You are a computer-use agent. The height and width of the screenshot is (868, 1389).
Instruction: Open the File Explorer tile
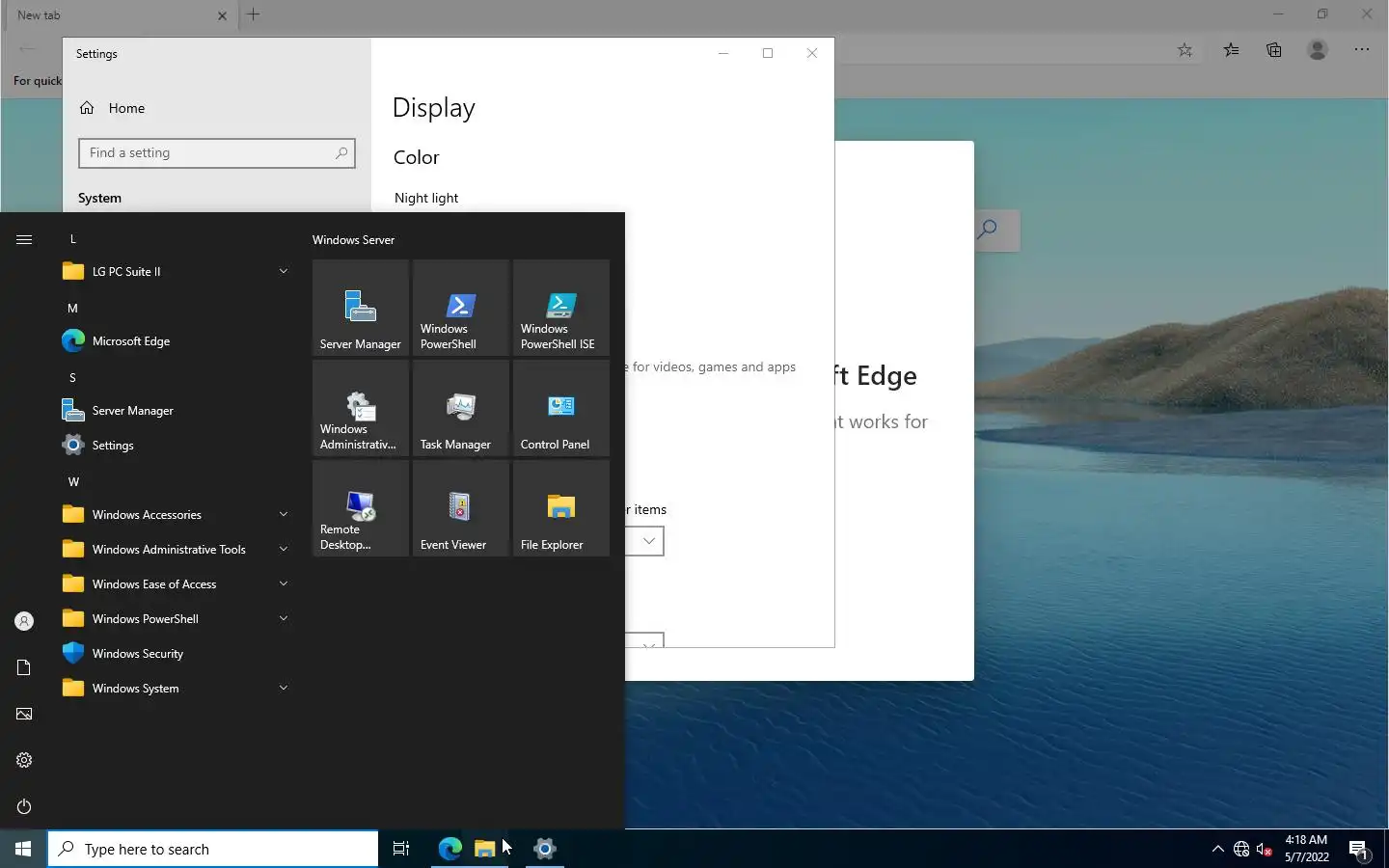[x=561, y=508]
